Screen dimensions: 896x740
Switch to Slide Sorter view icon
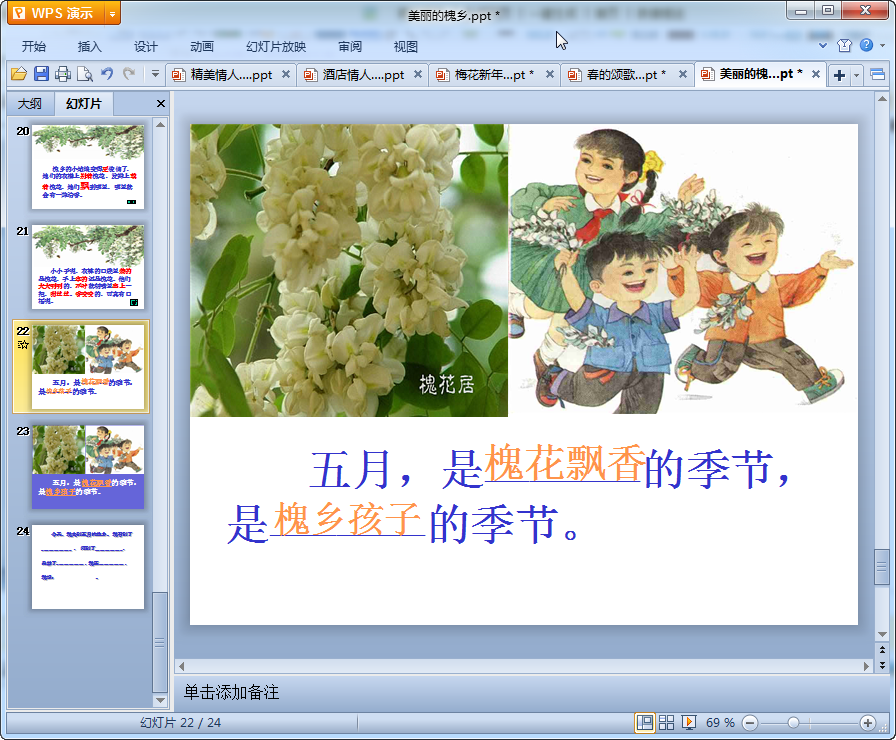tap(666, 723)
